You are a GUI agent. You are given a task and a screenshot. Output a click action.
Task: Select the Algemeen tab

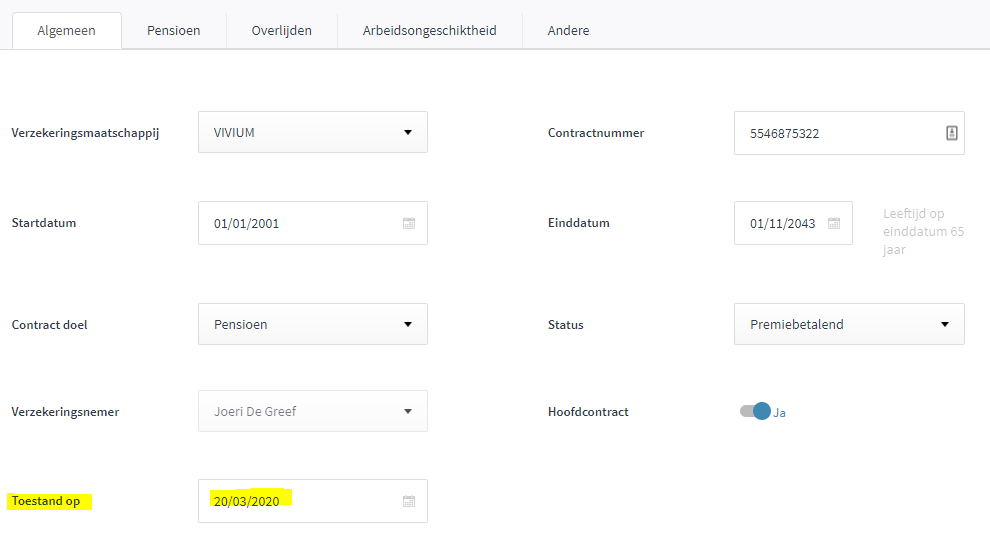pos(66,31)
